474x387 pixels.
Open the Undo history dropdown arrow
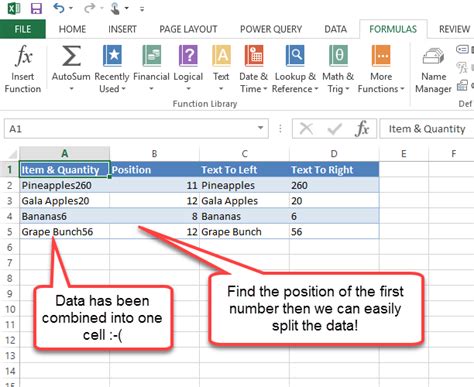71,9
